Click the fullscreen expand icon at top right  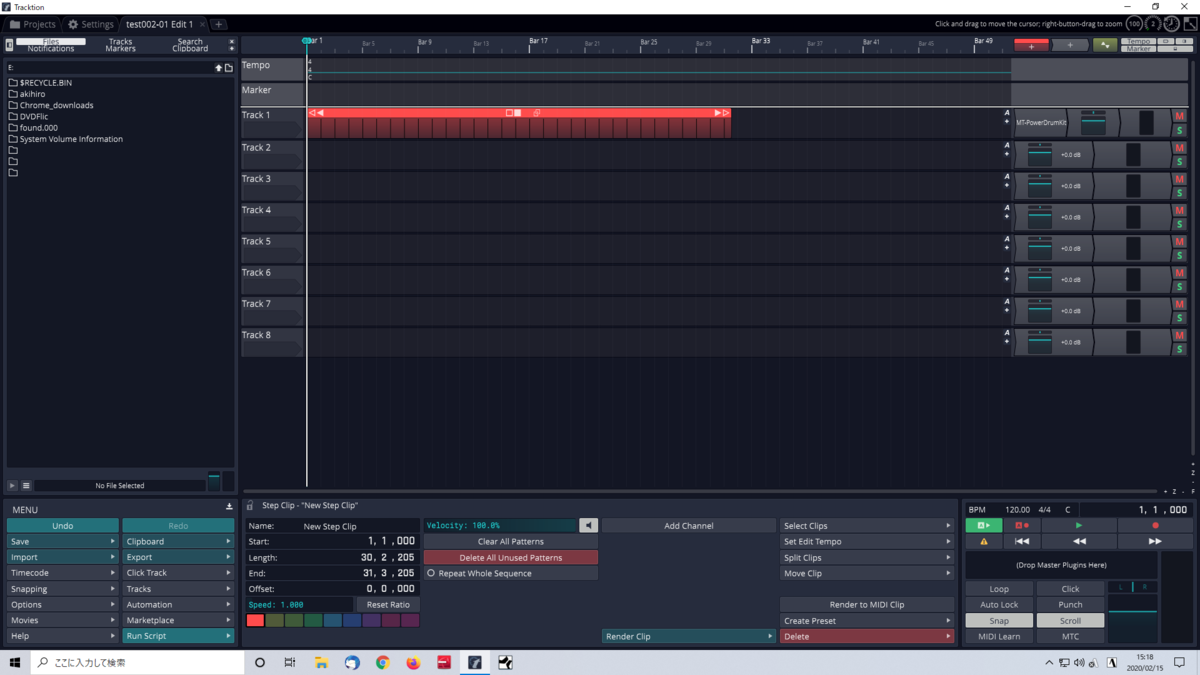[1190, 24]
